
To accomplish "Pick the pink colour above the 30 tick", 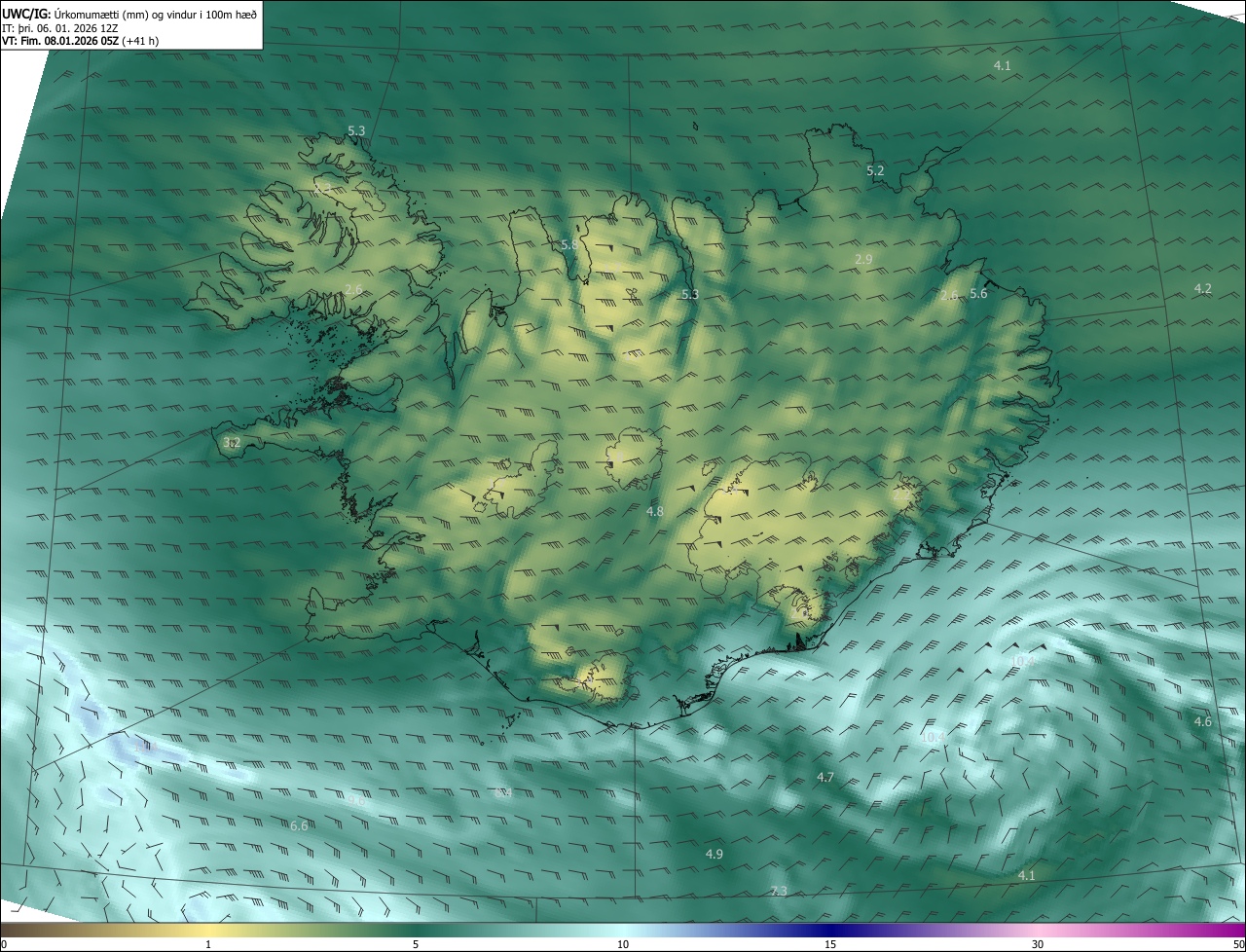I will (x=1038, y=930).
